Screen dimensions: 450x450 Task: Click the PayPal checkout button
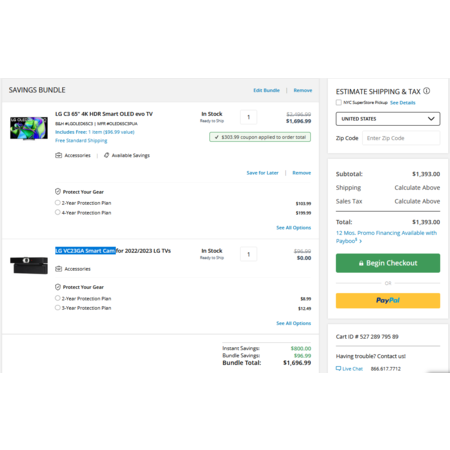pyautogui.click(x=388, y=300)
